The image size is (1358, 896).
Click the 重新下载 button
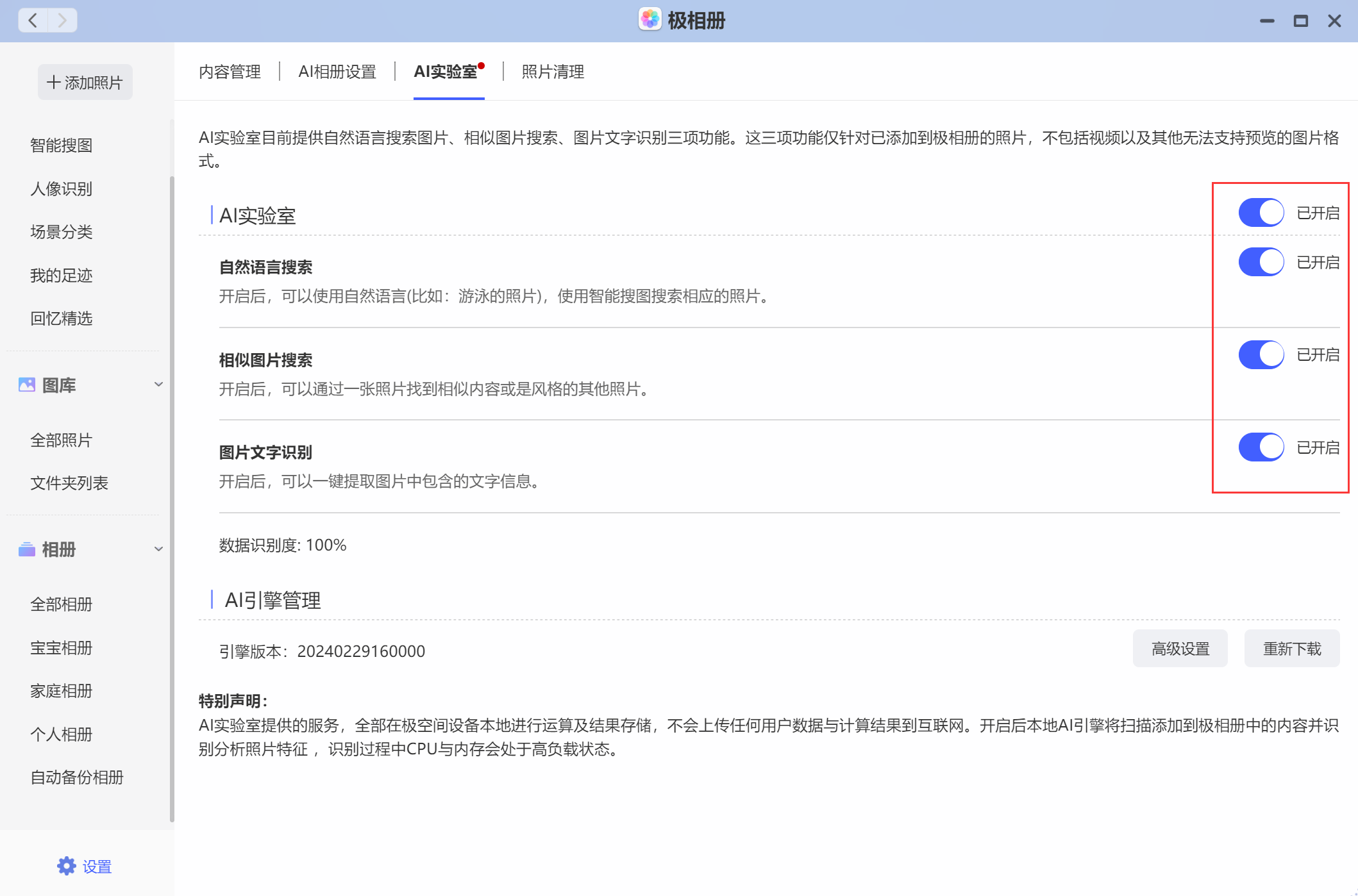(x=1291, y=649)
